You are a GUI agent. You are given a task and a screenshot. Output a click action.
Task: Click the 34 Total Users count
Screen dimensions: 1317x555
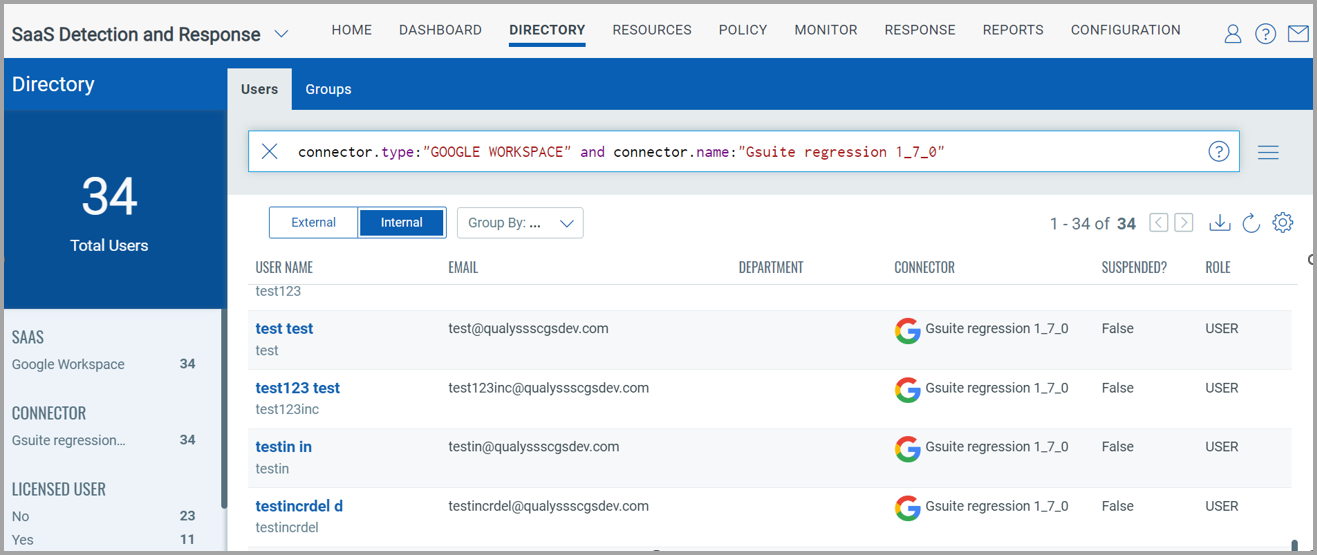coord(109,196)
